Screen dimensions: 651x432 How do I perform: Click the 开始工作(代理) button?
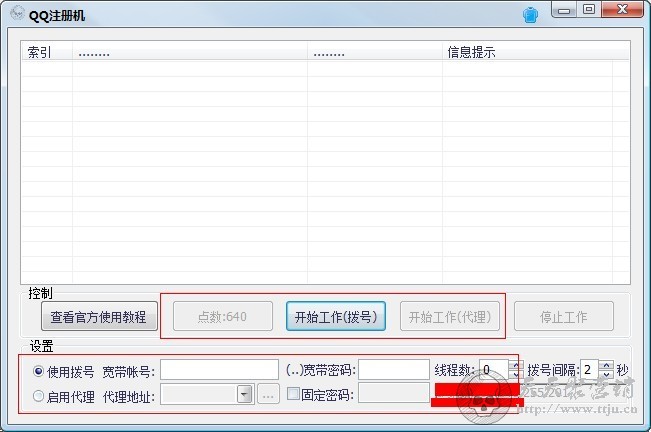(x=450, y=316)
